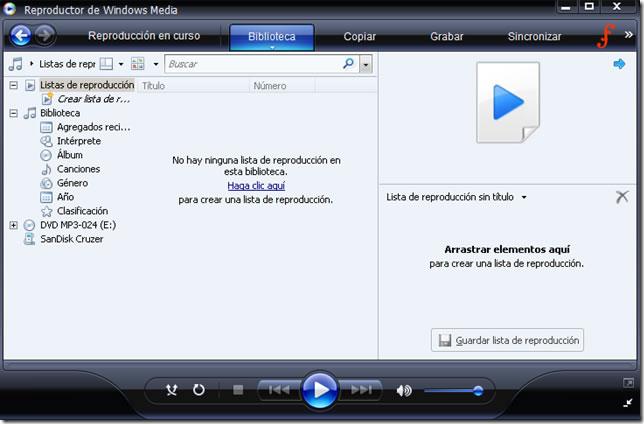Open the music category note icon

(x=16, y=64)
